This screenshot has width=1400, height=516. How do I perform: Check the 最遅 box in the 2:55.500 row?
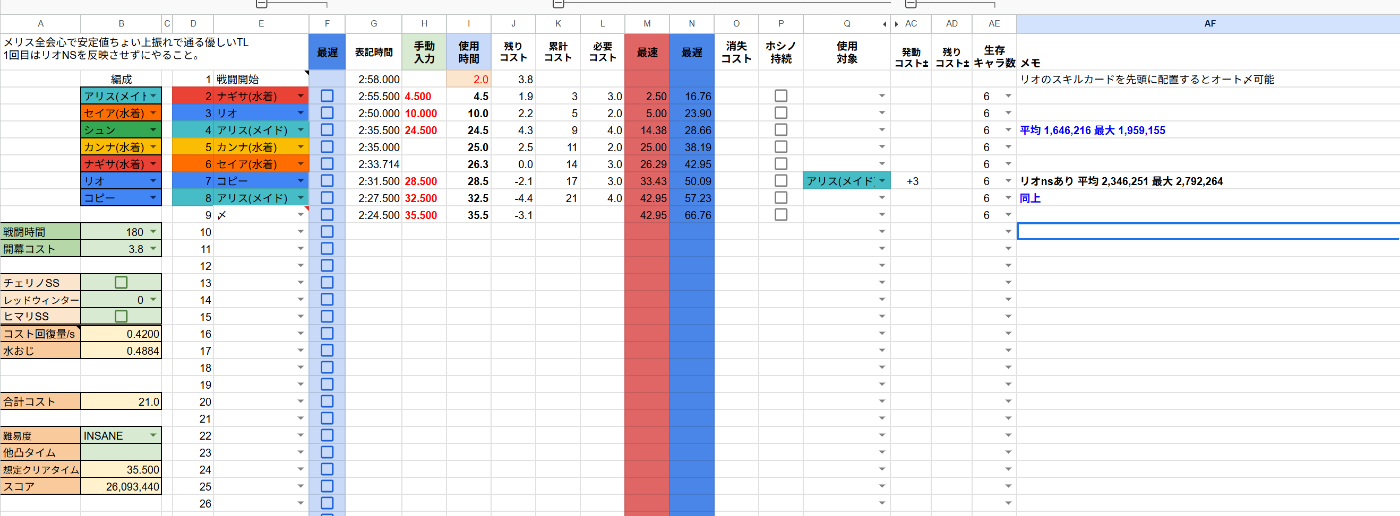tap(327, 96)
